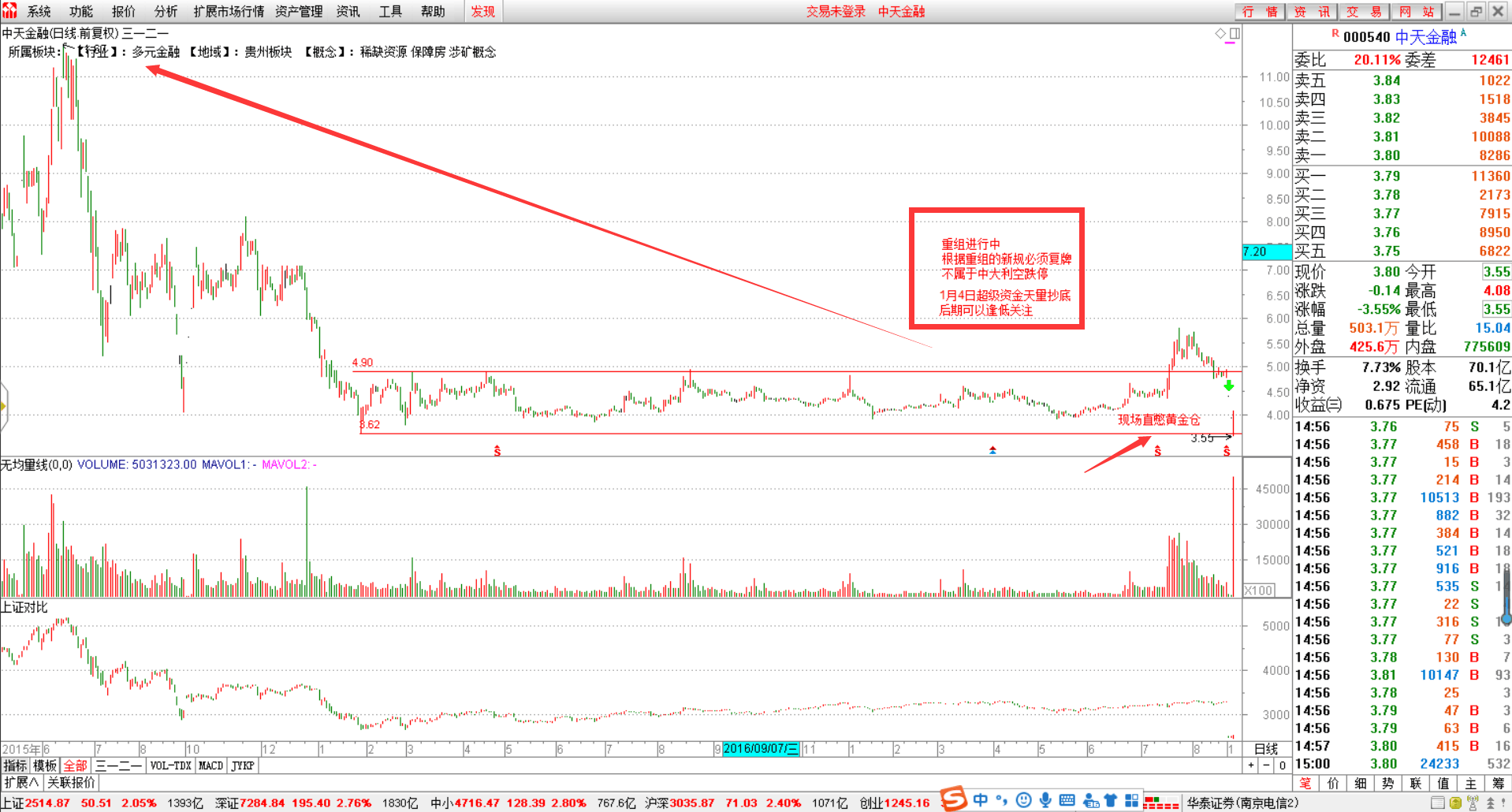Viewport: 1512px width, 812px height.
Task: Click the red market breadth indicator icon
Action: pyautogui.click(x=1161, y=803)
